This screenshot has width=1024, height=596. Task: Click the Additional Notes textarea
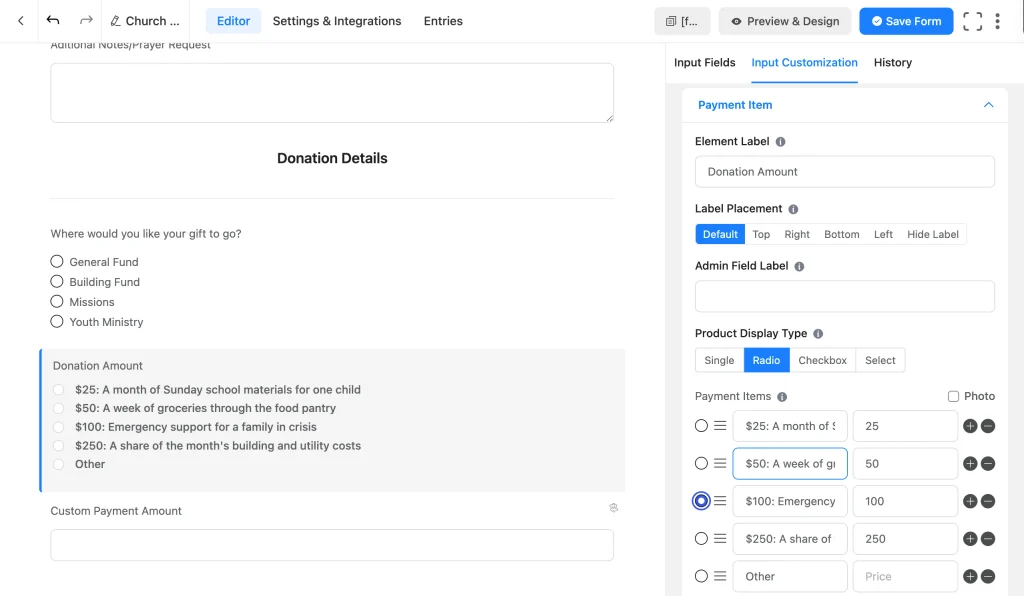click(332, 93)
